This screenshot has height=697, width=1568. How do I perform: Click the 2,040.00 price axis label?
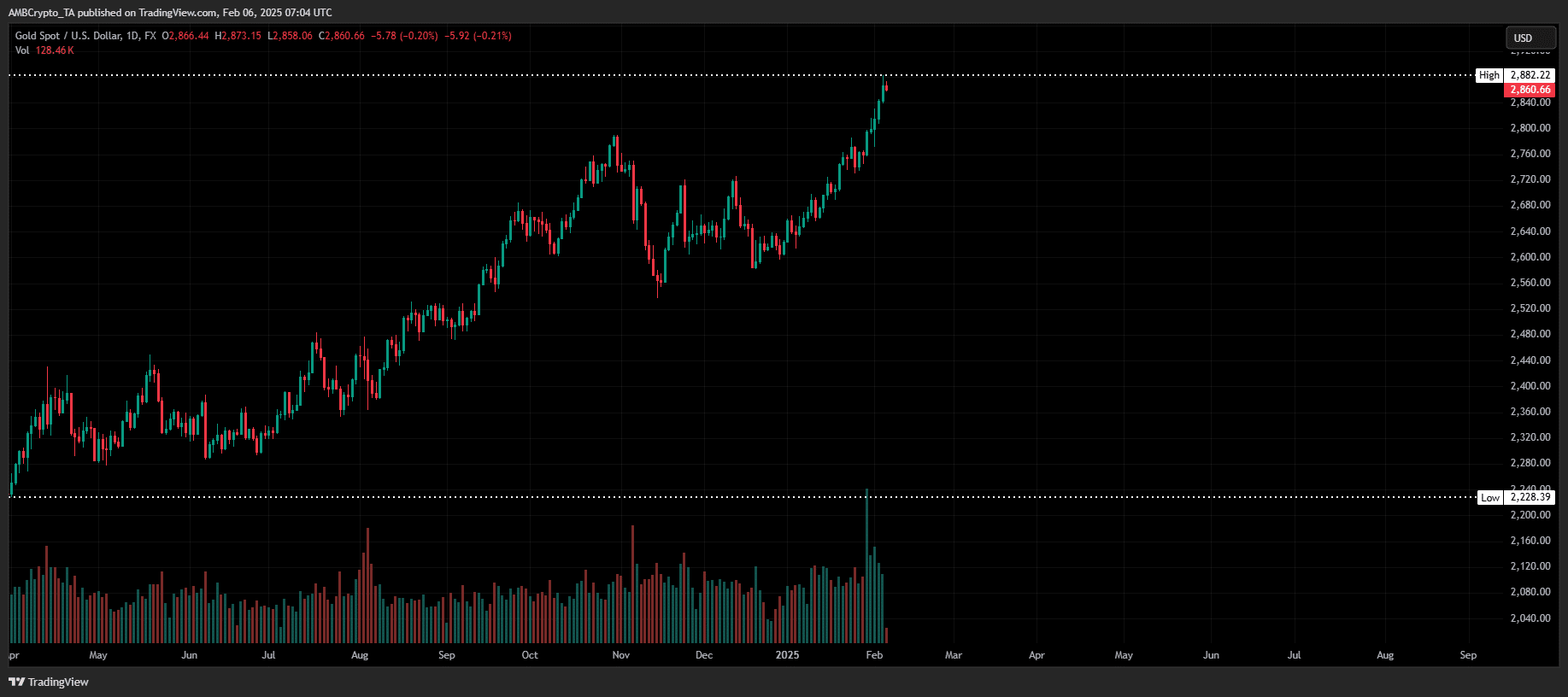[x=1530, y=618]
